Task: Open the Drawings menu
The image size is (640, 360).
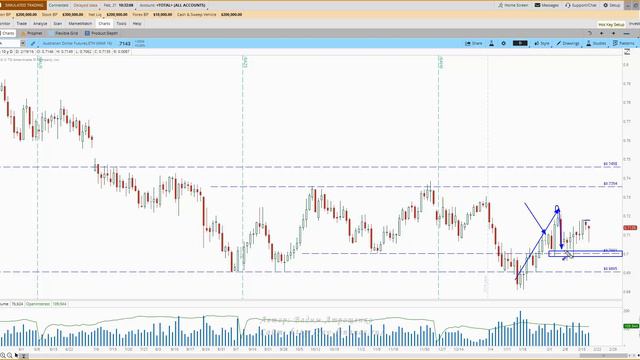Action: tap(568, 43)
